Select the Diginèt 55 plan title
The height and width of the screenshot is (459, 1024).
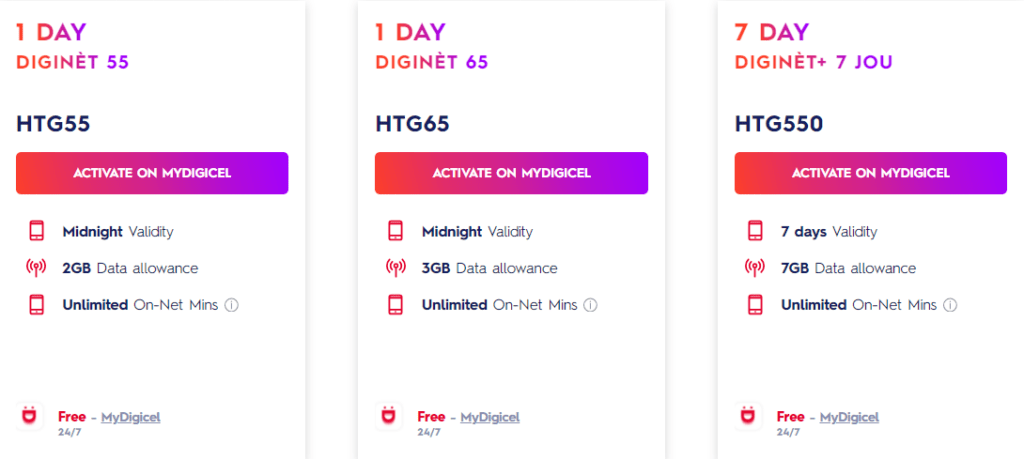pyautogui.click(x=73, y=62)
